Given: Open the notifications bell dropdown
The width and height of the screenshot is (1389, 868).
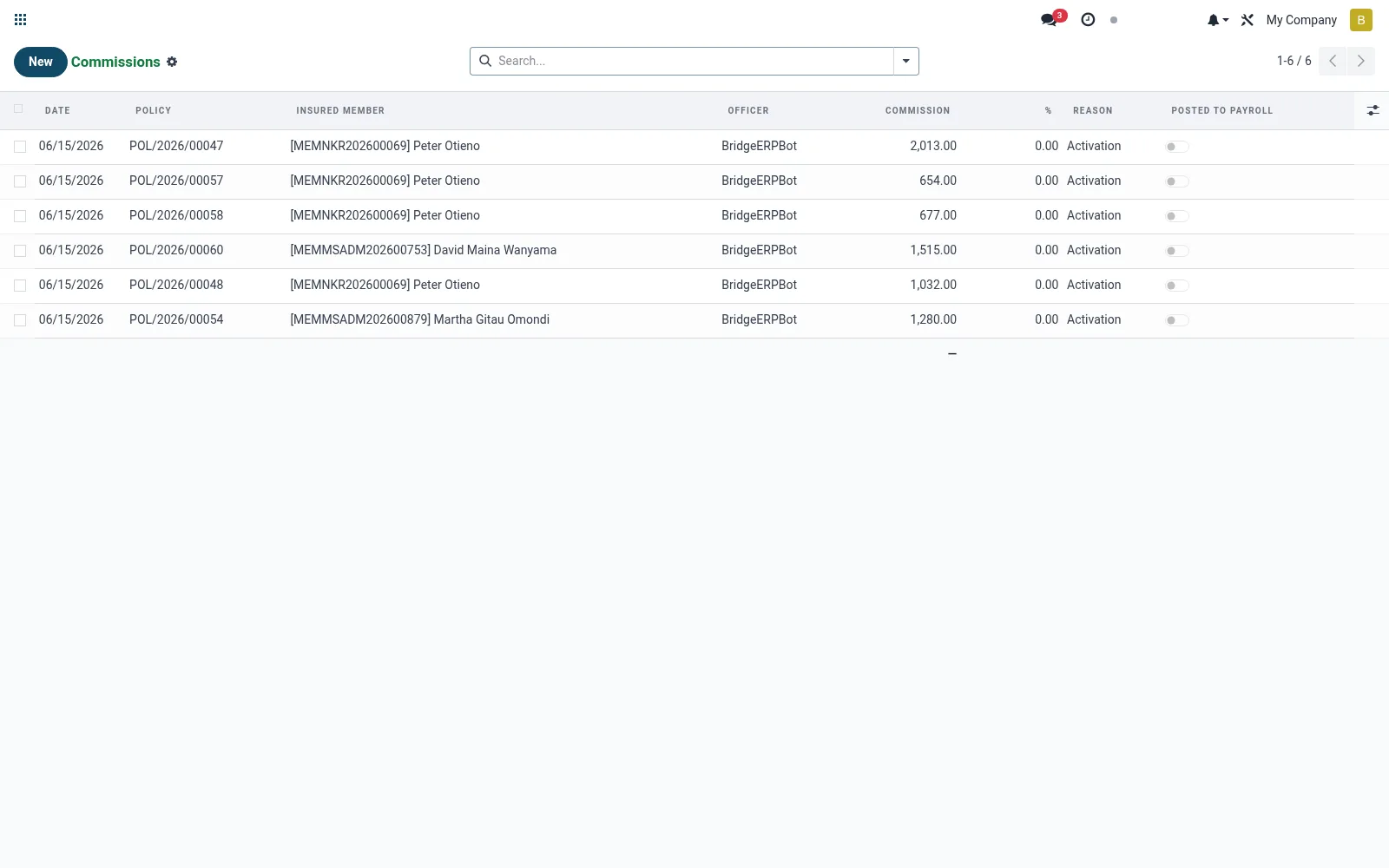Looking at the screenshot, I should [x=1217, y=20].
